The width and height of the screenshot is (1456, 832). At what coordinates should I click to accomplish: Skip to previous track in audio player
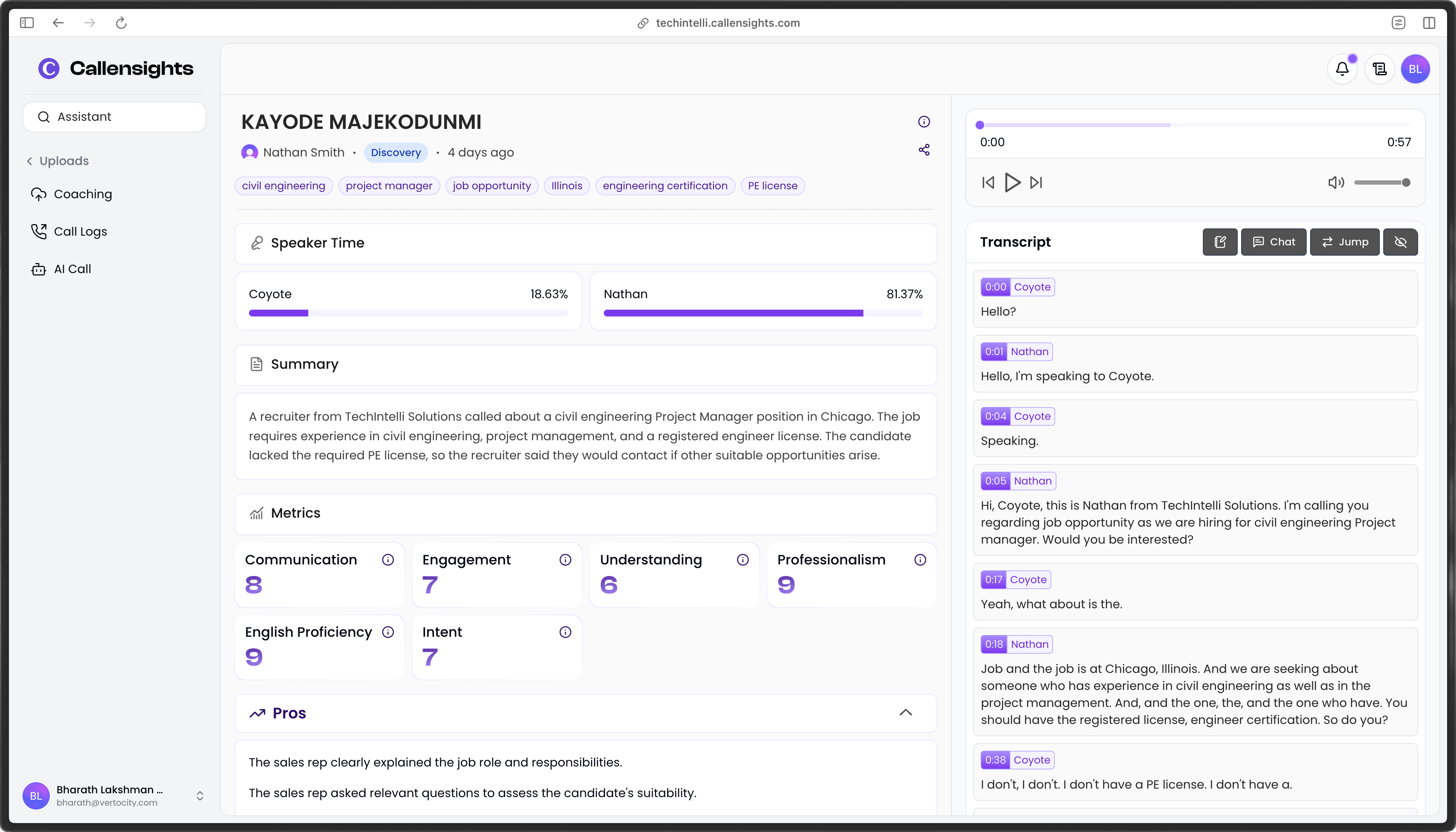pyautogui.click(x=988, y=182)
